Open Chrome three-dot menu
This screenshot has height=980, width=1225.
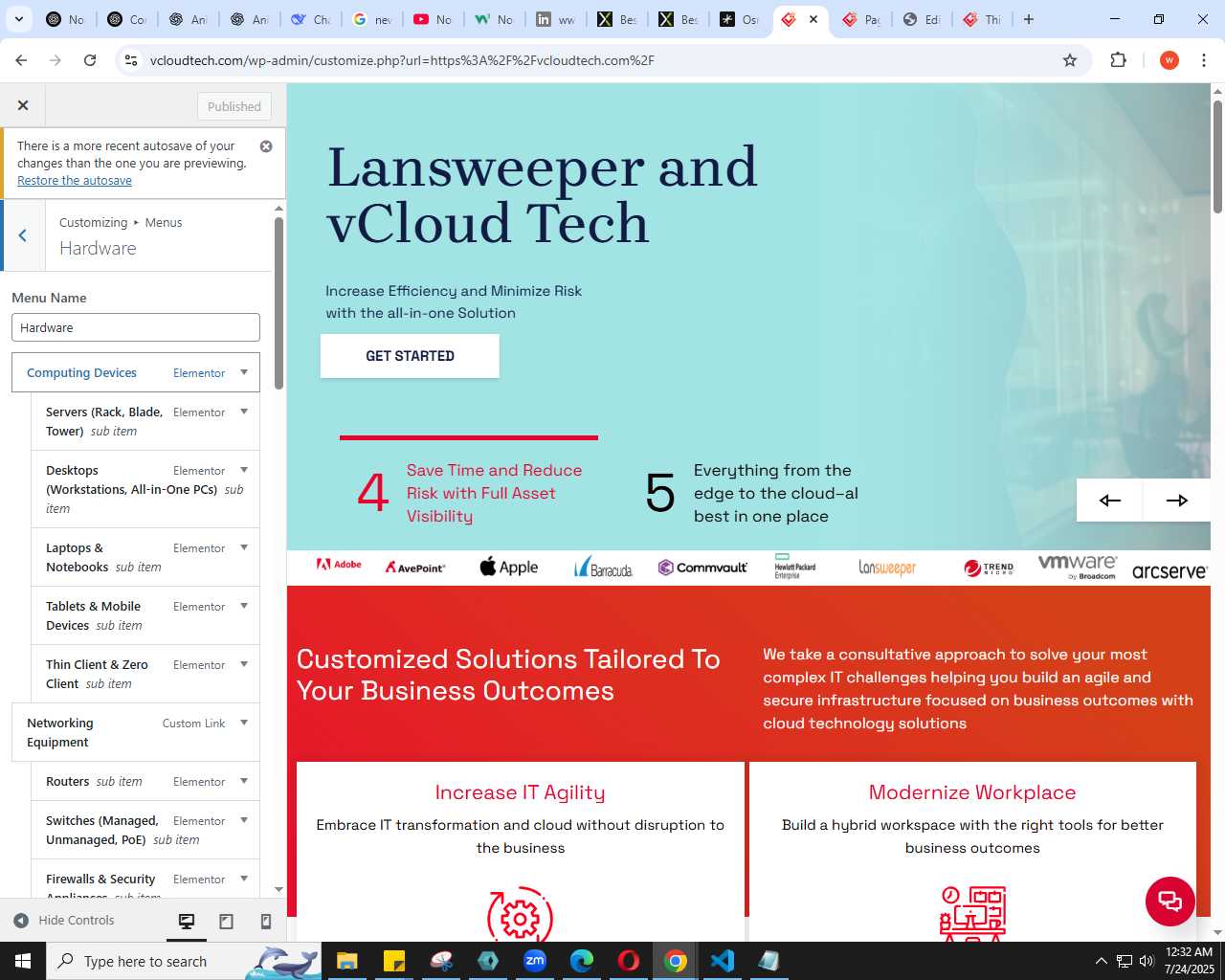1204,60
